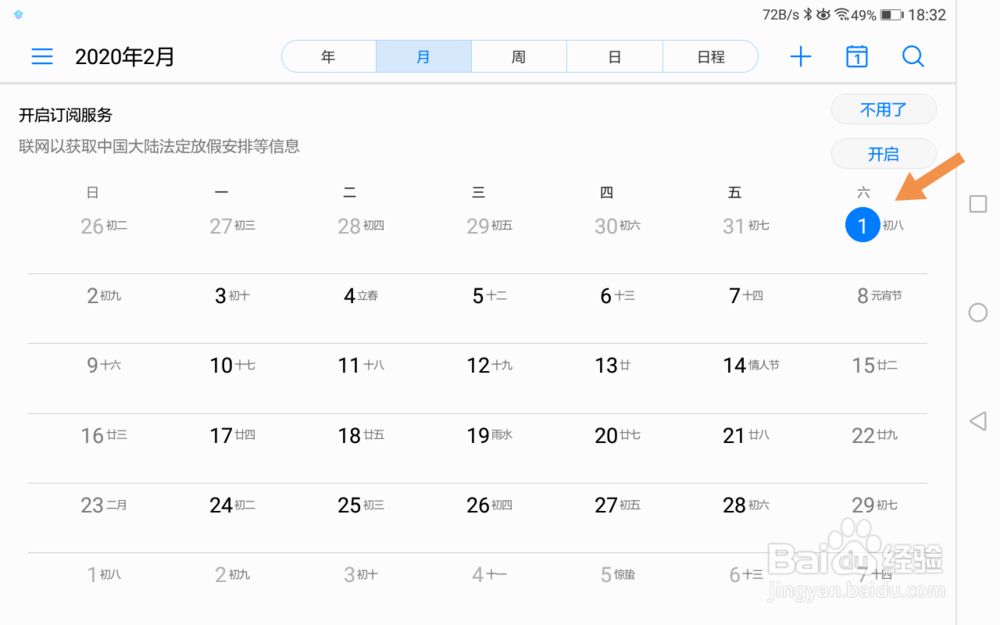Open the 2020年2月 month title picker
This screenshot has width=1000, height=625.
tap(125, 57)
